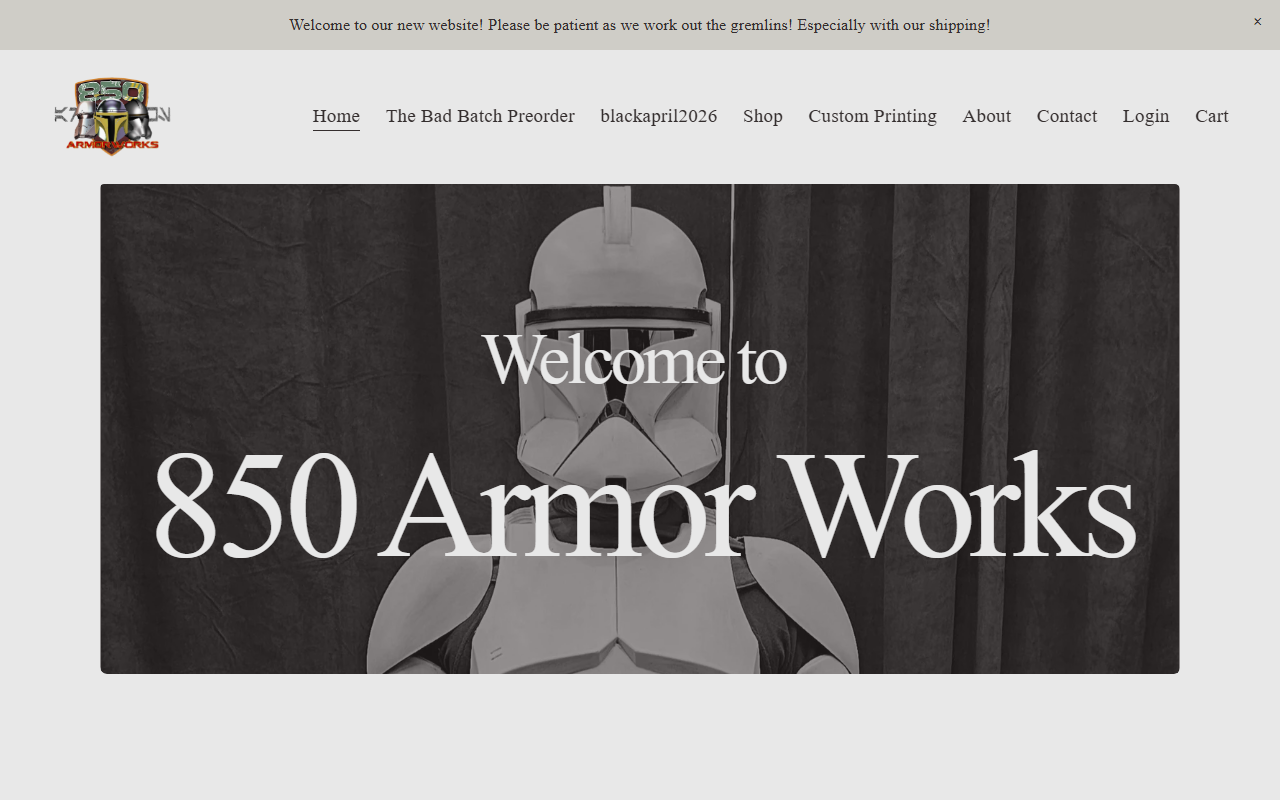Image resolution: width=1280 pixels, height=800 pixels.
Task: Go to the Home page
Action: 336,116
